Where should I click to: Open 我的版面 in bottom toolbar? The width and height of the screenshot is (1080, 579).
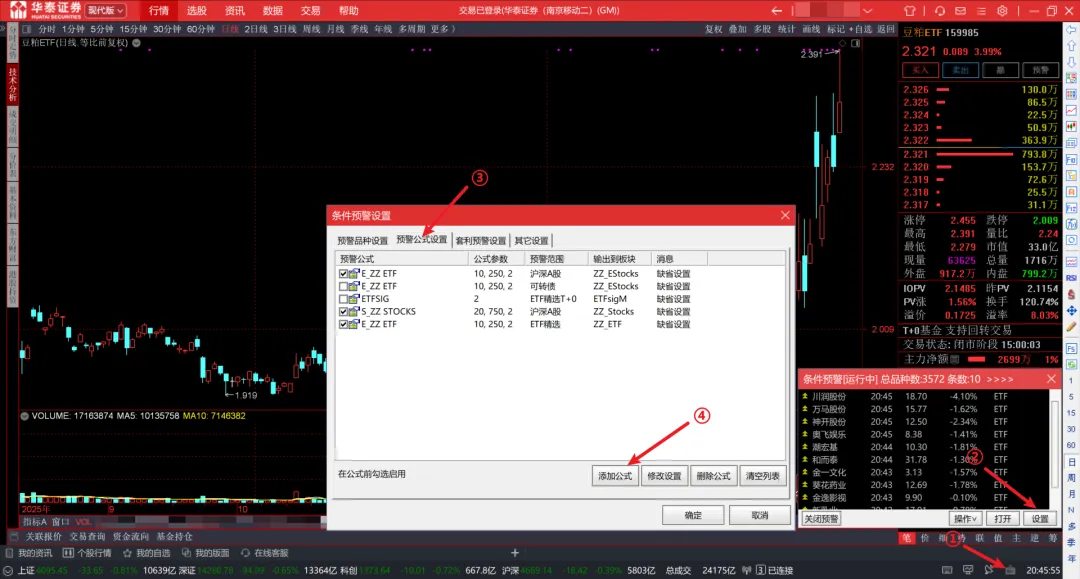[x=205, y=553]
